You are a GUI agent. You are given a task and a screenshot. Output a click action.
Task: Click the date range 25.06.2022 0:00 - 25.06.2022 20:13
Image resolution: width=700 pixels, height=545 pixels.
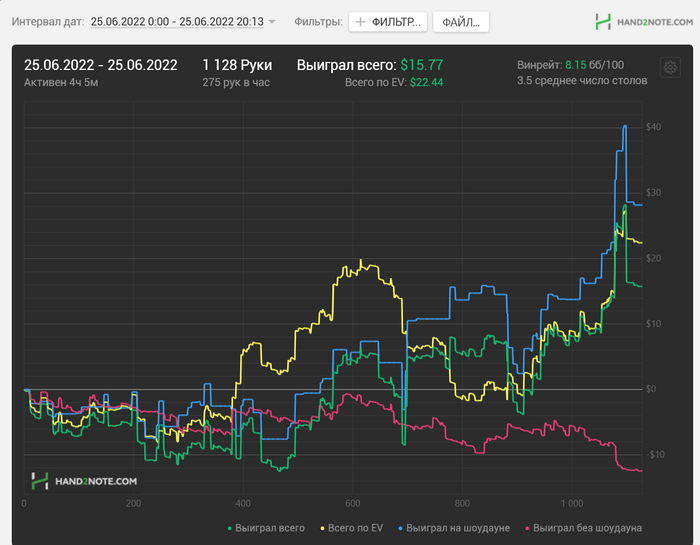(177, 21)
